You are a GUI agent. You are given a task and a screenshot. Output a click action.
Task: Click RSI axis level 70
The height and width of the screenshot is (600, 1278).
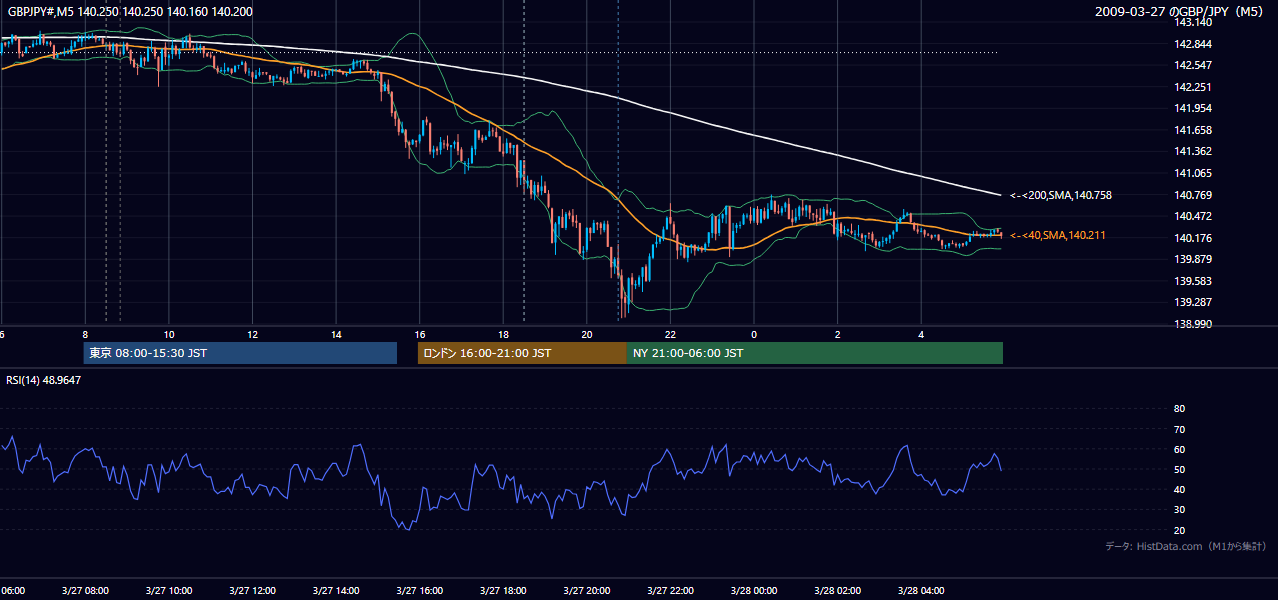[x=1180, y=429]
